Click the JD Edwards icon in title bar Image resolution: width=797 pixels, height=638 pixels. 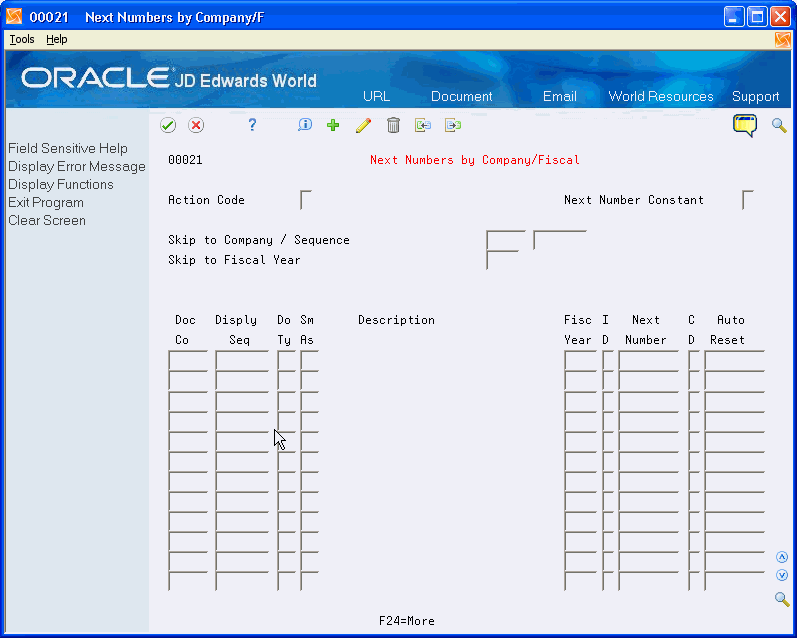[14, 16]
